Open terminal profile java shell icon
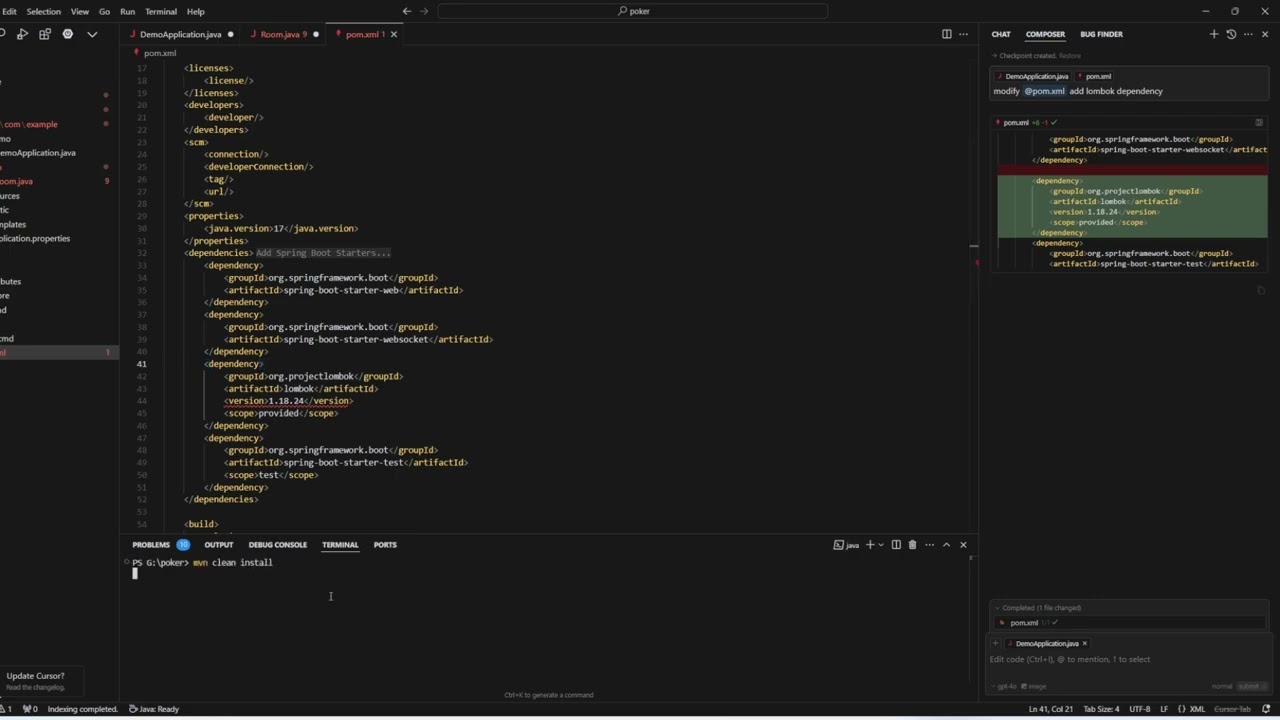Viewport: 1280px width, 720px height. 846,545
